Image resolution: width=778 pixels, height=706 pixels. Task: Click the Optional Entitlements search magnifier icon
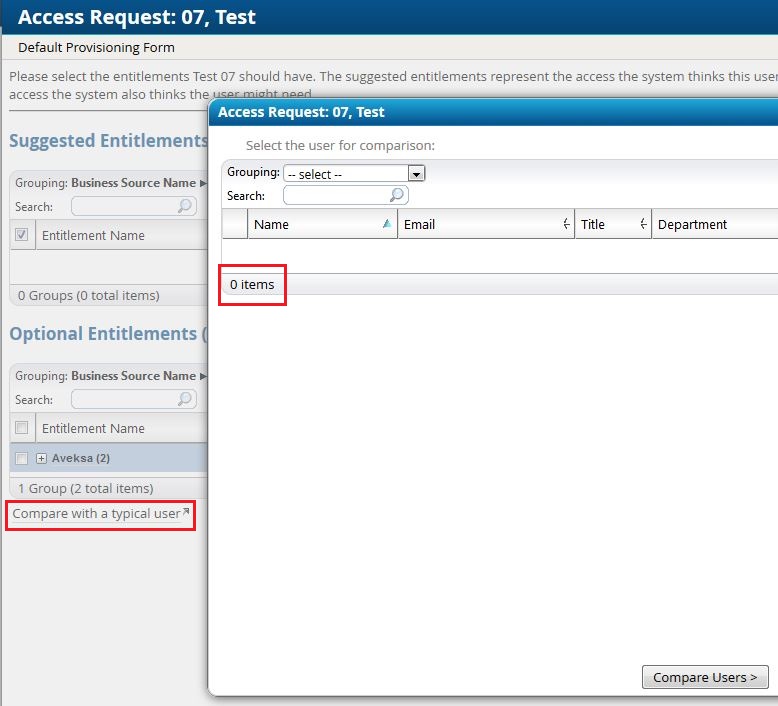[185, 399]
